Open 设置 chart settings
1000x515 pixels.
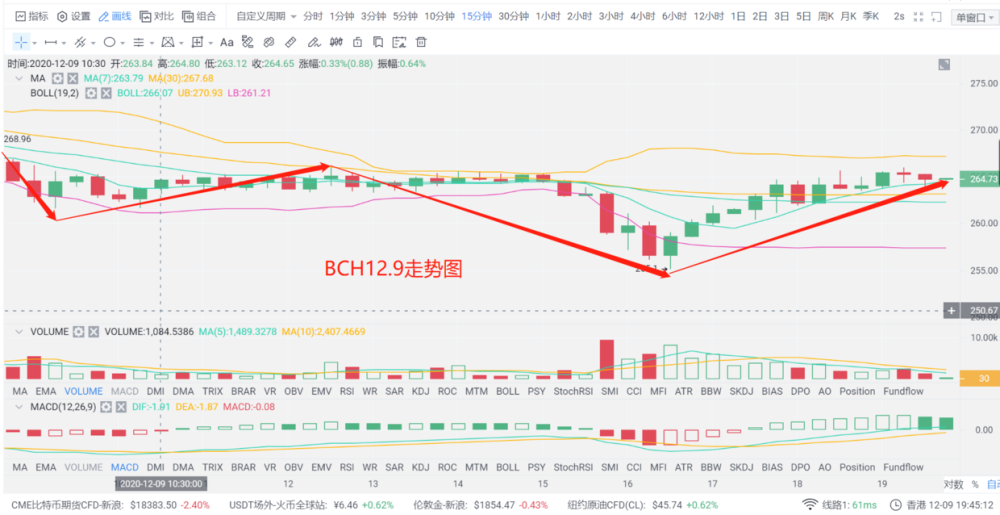pyautogui.click(x=74, y=16)
